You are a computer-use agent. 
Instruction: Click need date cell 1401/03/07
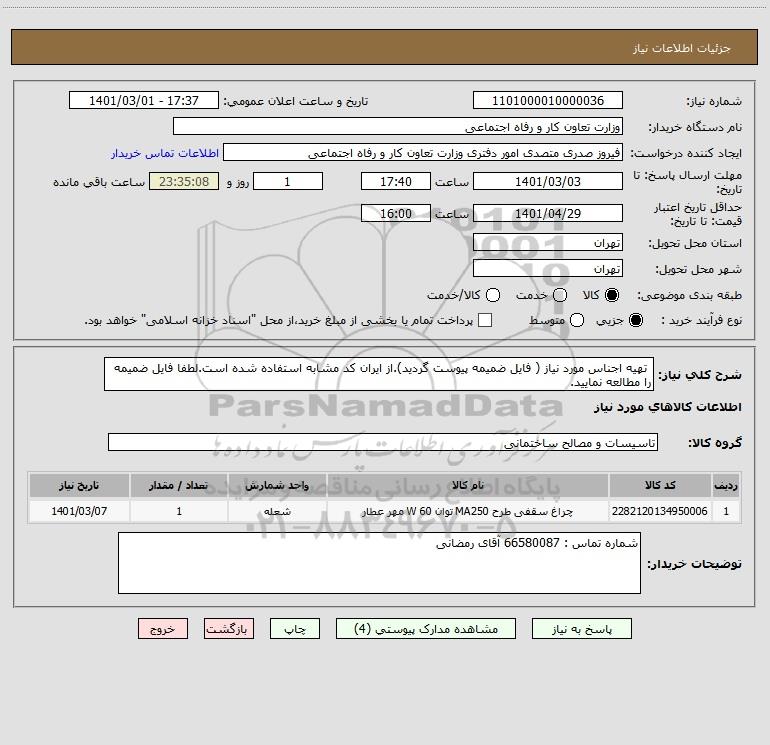(79, 511)
